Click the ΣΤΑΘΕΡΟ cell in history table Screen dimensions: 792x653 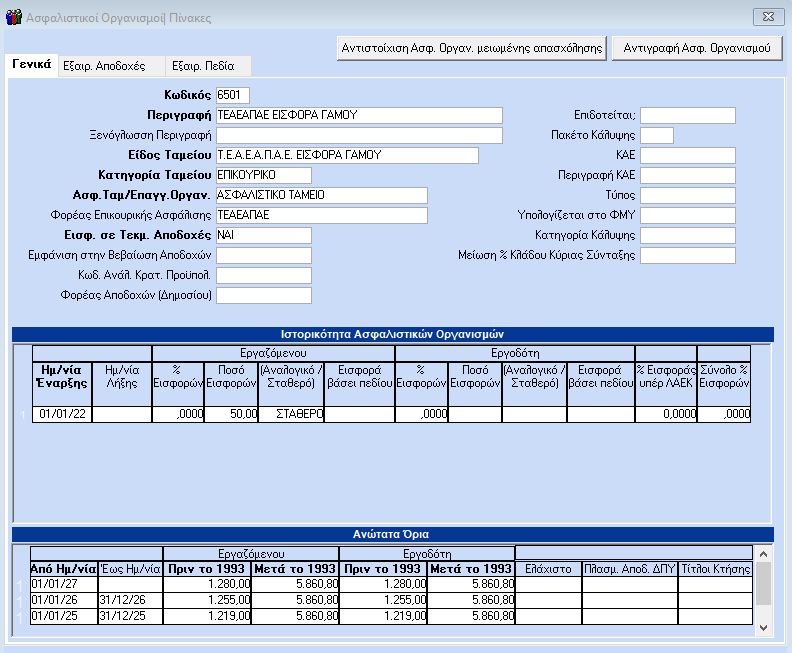coord(291,414)
